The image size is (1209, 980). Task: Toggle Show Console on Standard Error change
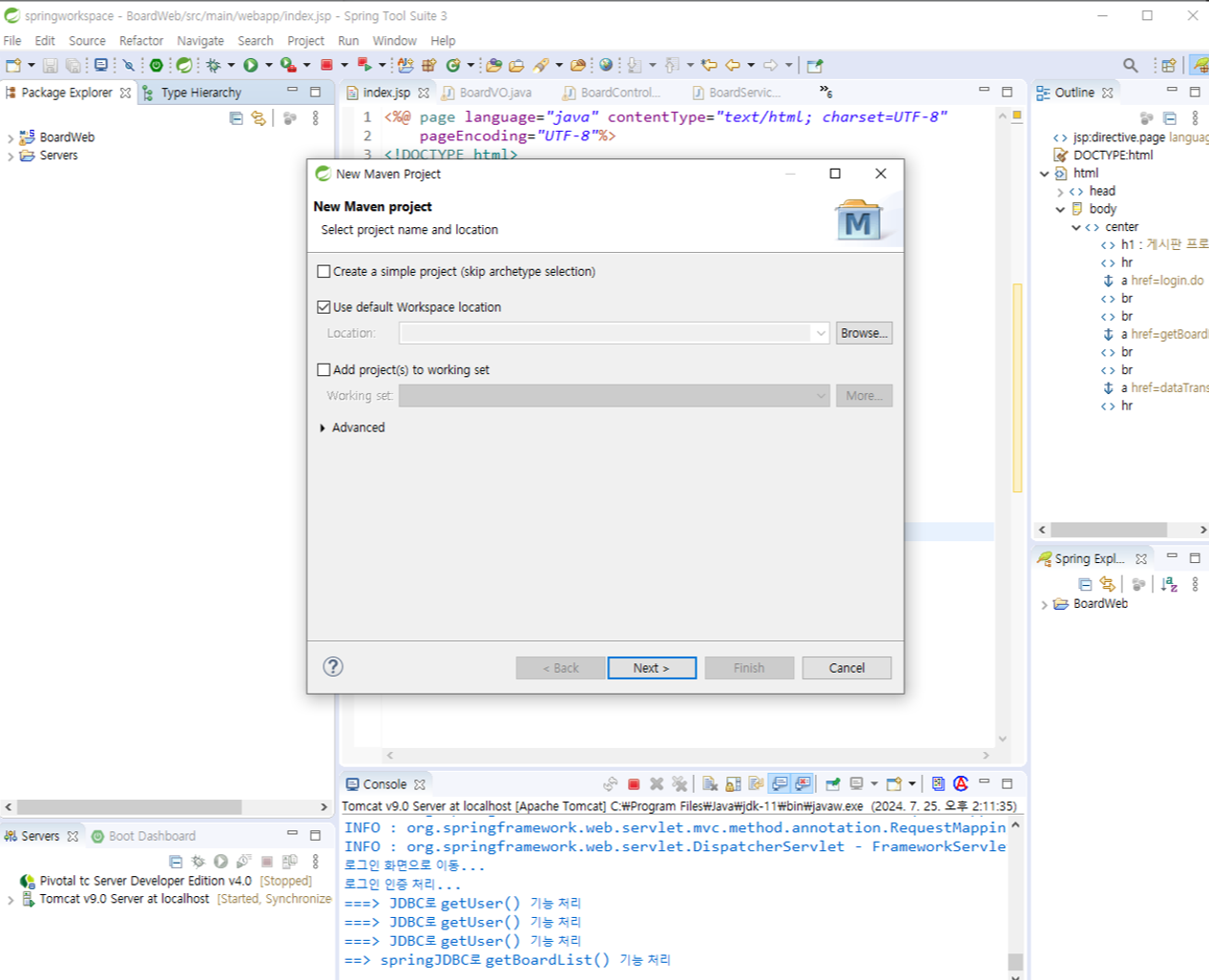(803, 784)
